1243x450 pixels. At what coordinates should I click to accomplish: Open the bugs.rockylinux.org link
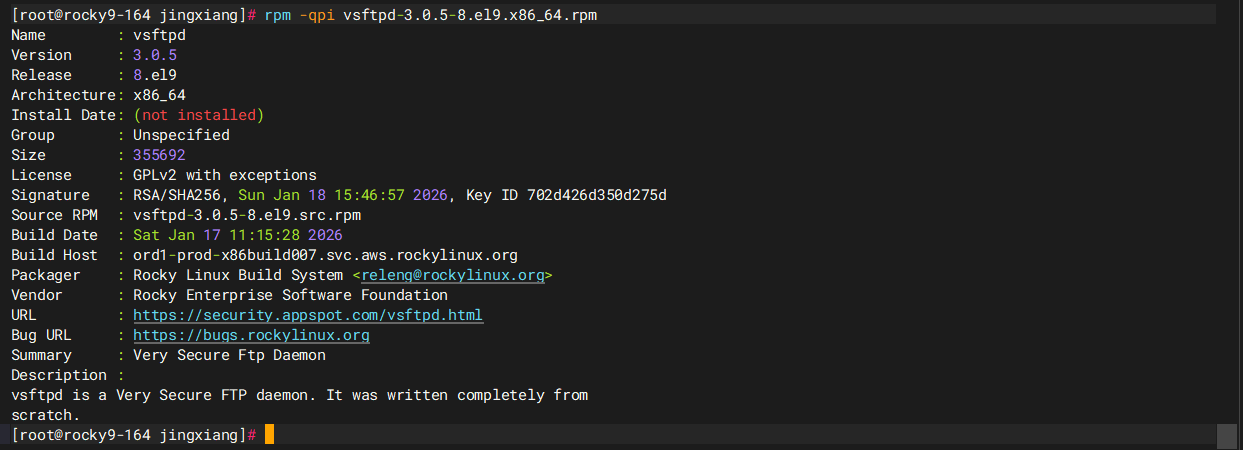pos(251,335)
